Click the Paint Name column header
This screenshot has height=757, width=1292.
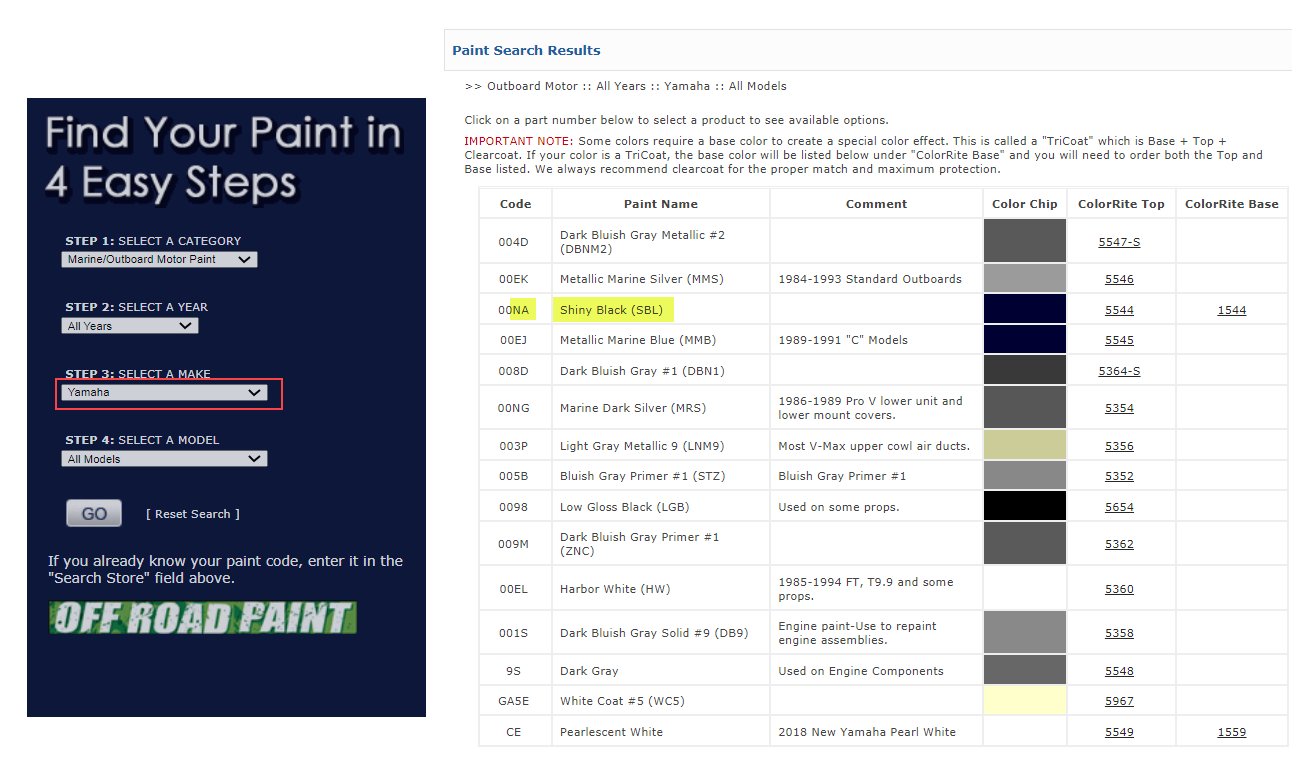point(661,204)
